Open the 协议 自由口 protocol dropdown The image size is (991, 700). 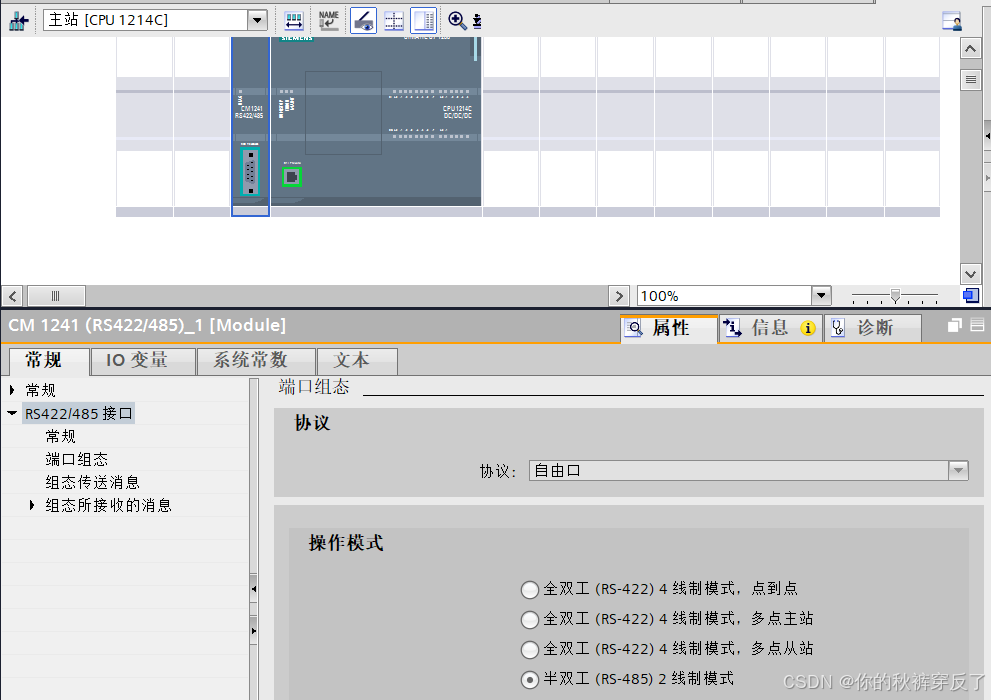pyautogui.click(x=958, y=471)
